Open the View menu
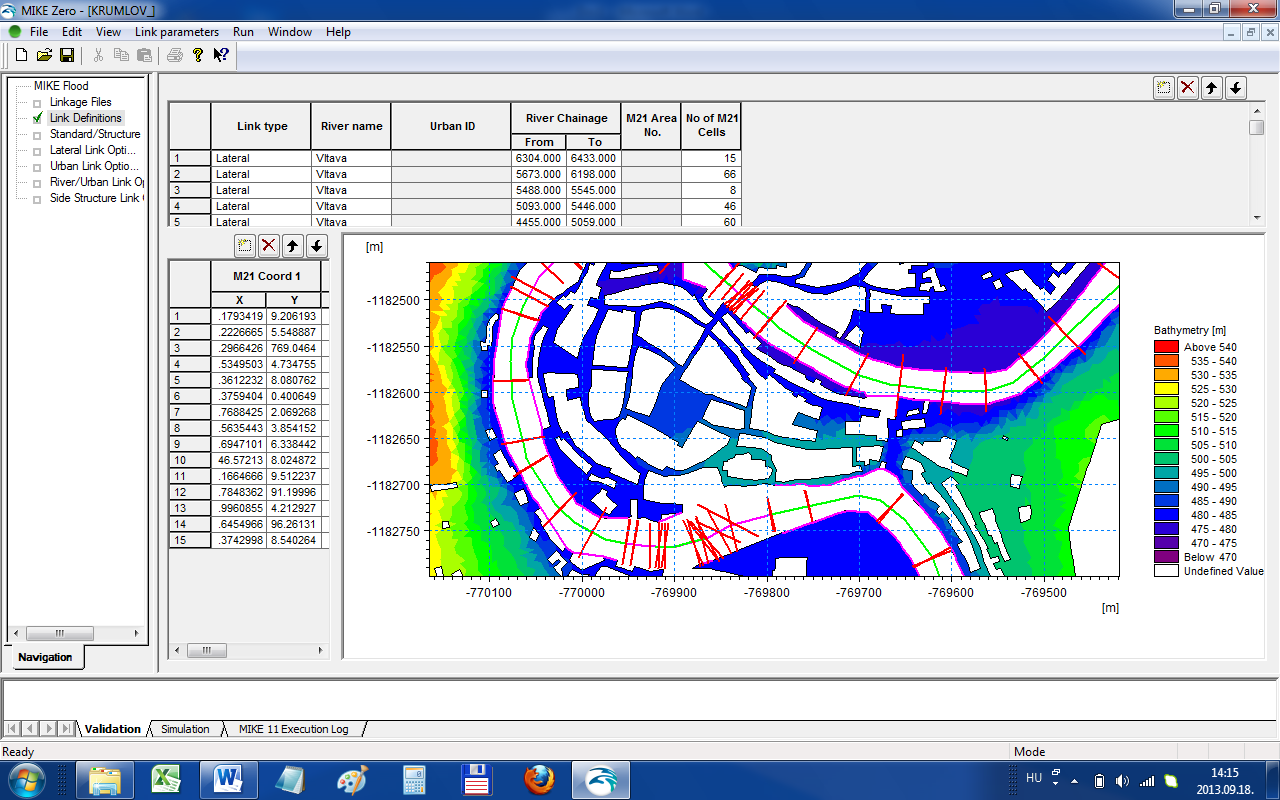This screenshot has width=1280, height=800. [108, 32]
